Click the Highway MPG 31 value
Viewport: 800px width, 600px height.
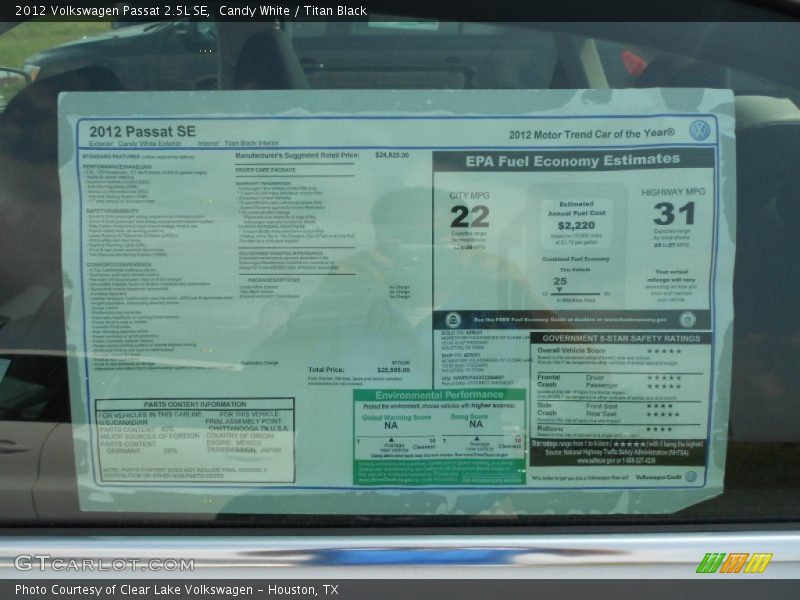coord(673,214)
